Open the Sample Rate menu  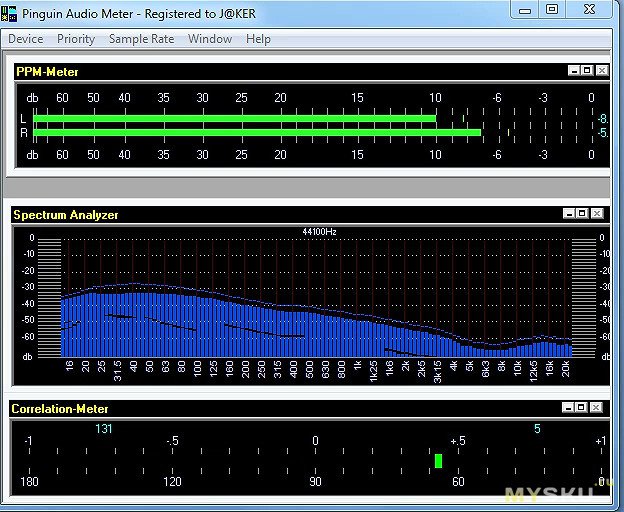point(141,39)
